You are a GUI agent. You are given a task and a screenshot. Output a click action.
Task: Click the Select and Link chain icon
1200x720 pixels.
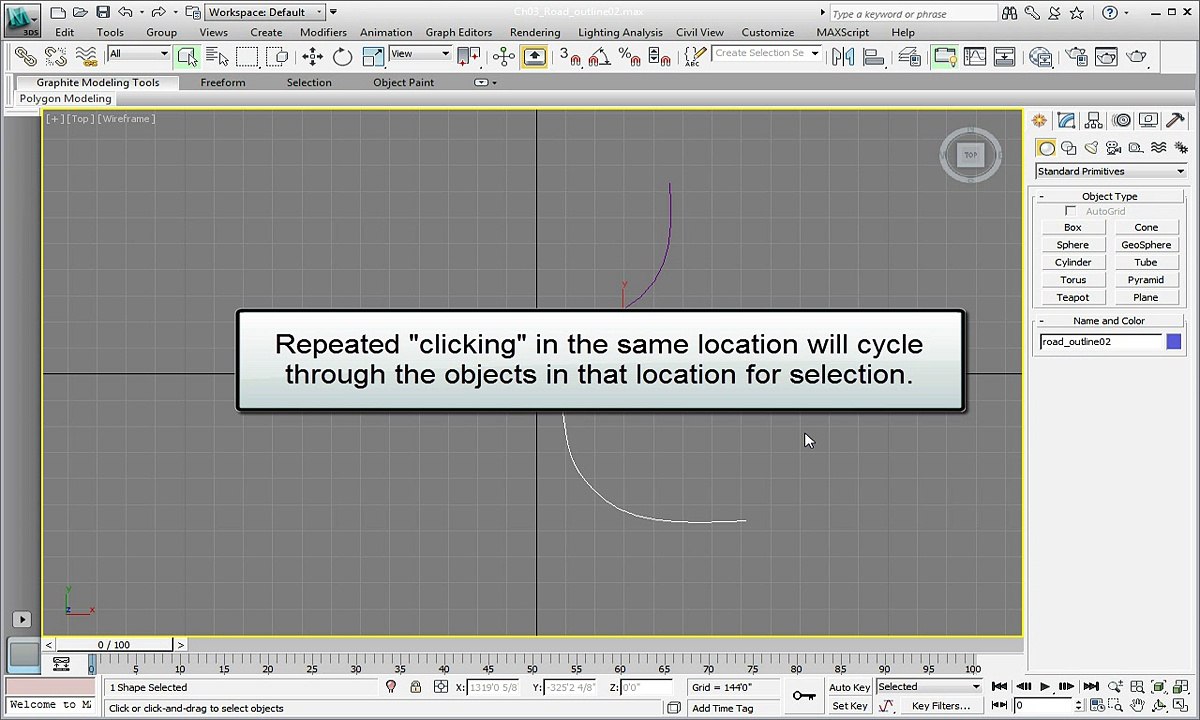[x=26, y=56]
